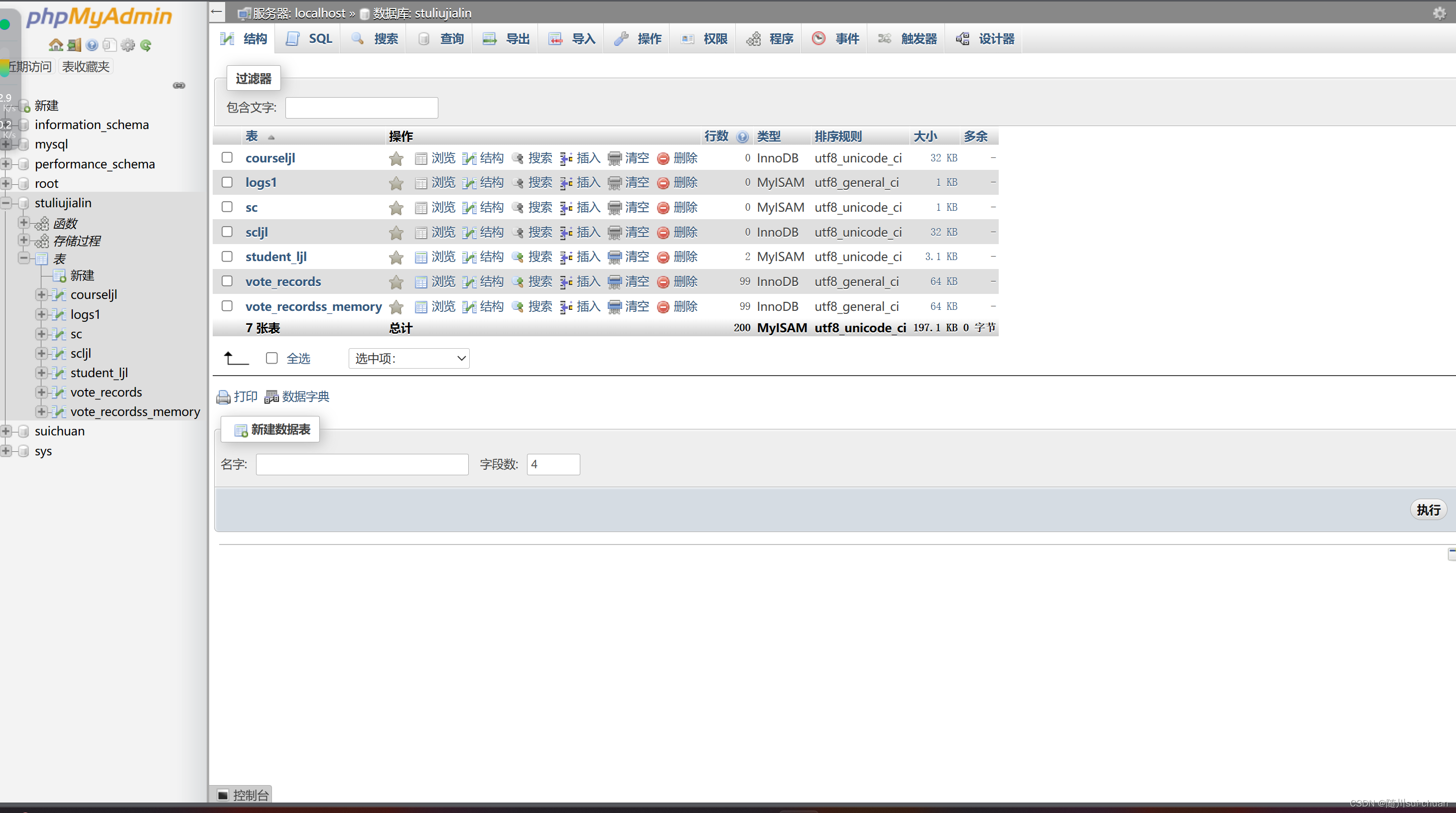
Task: Select the 清空 (Empty) icon for logs1
Action: click(629, 182)
